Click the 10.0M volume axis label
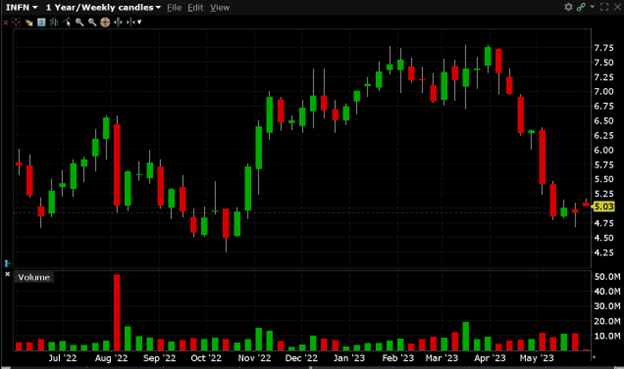The height and width of the screenshot is (369, 624). tap(607, 336)
